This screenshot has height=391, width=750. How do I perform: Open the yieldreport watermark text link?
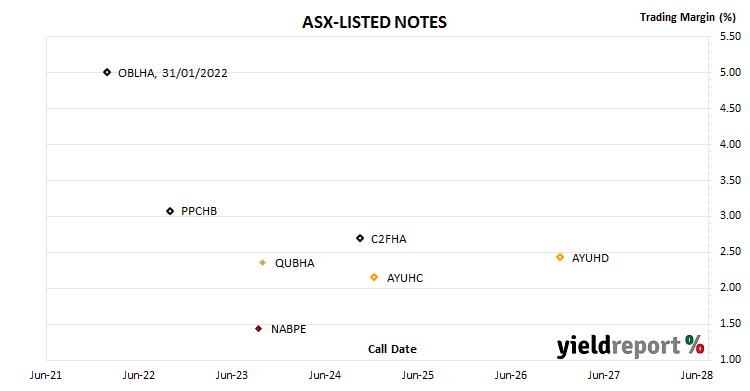(x=618, y=346)
